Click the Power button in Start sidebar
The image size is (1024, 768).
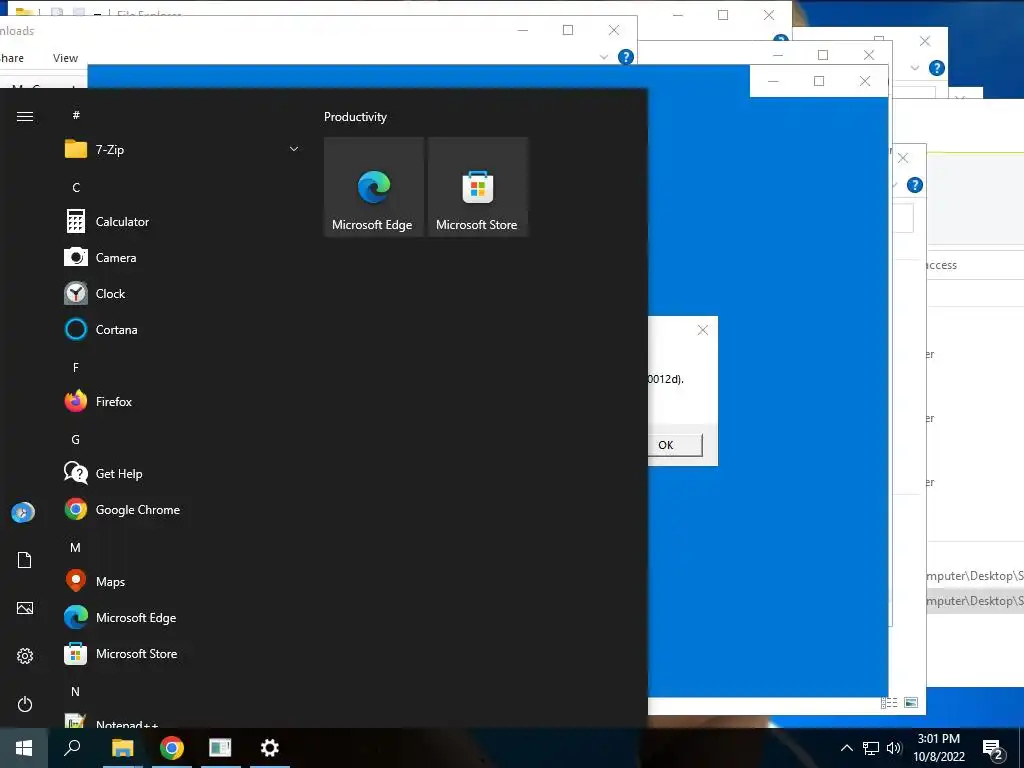coord(25,704)
